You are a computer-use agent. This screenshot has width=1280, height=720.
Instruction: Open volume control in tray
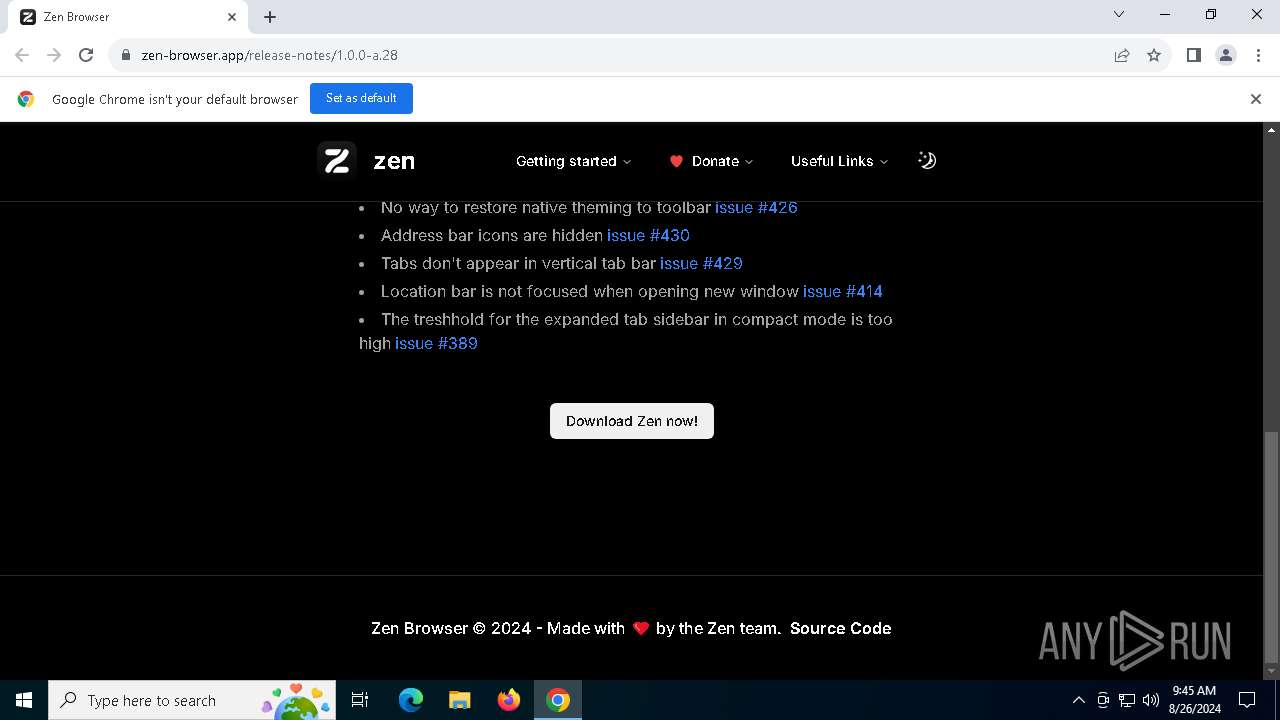click(1151, 700)
